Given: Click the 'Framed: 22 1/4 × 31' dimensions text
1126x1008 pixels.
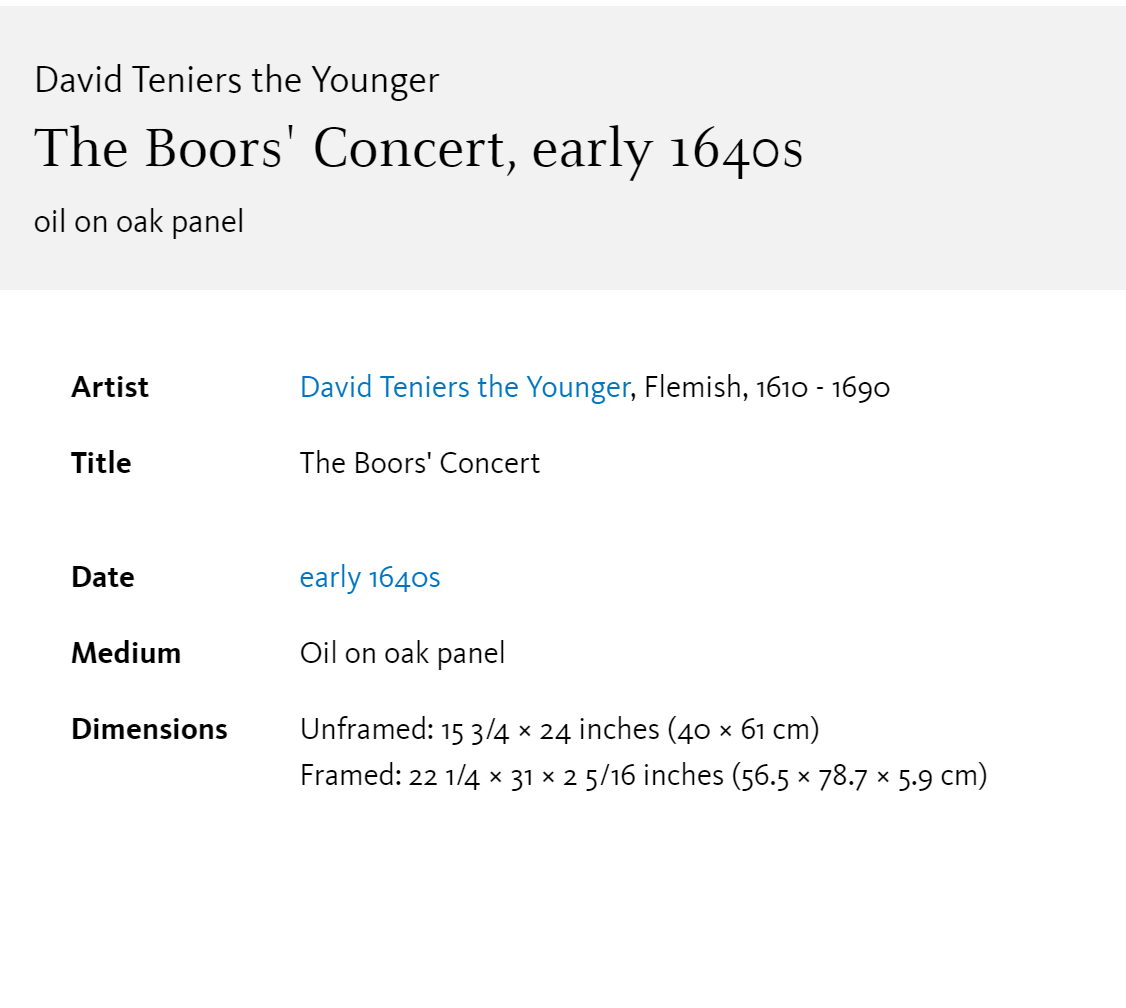Looking at the screenshot, I should click(x=418, y=776).
